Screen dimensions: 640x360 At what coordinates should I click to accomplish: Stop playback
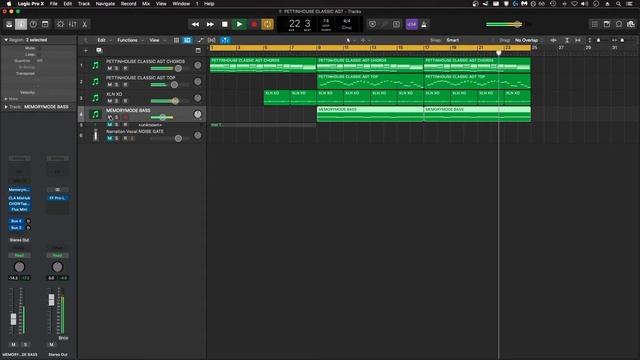(224, 24)
